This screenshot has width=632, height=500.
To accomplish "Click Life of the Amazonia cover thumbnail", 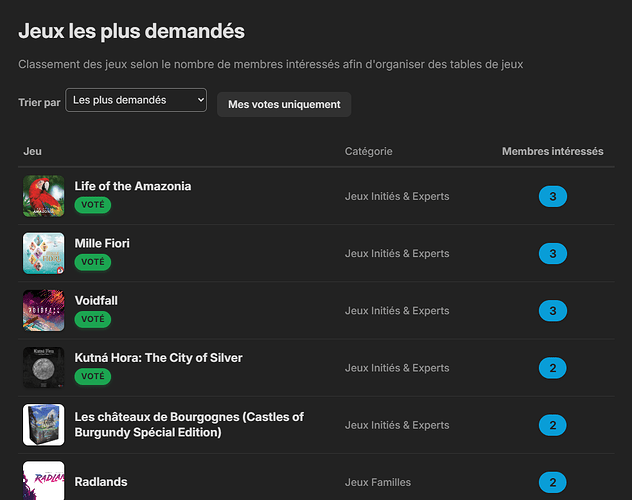I will (x=44, y=196).
